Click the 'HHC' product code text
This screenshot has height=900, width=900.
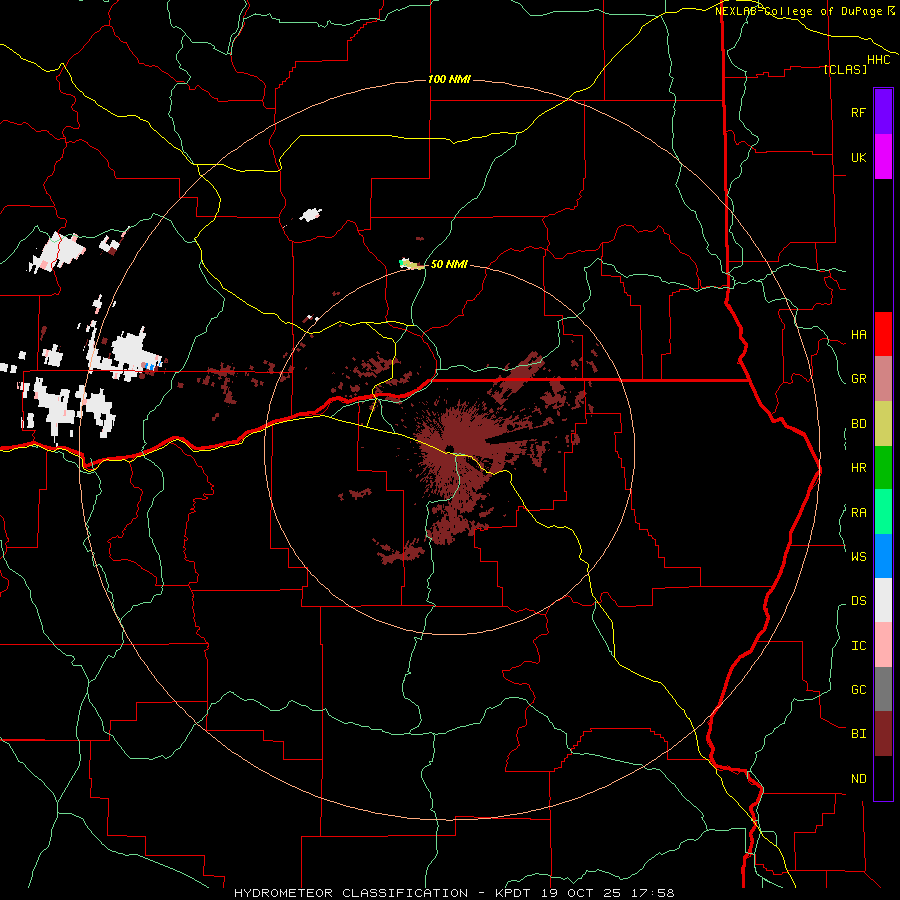pos(879,60)
